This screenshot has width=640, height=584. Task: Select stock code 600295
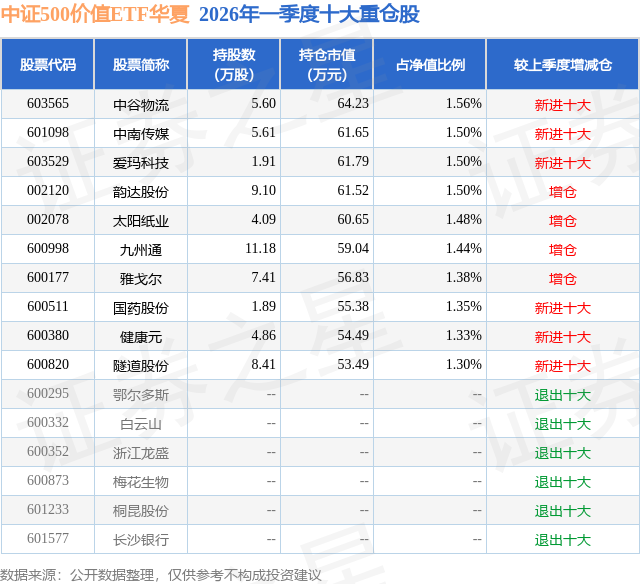pos(48,393)
